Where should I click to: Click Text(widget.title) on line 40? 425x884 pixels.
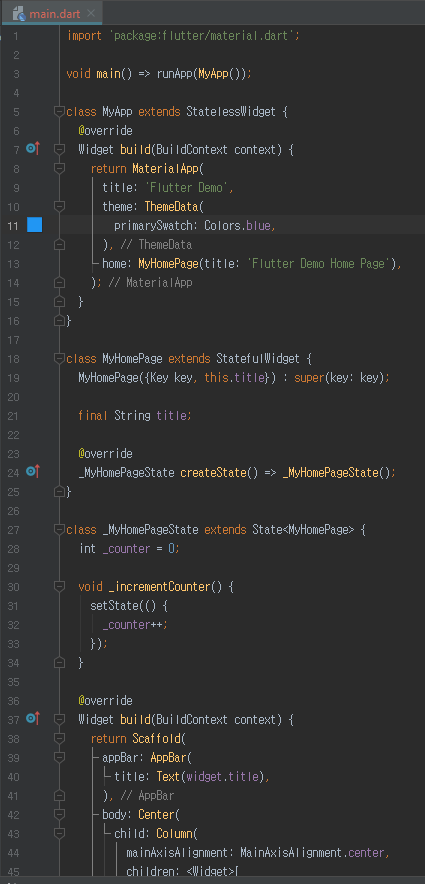click(210, 776)
